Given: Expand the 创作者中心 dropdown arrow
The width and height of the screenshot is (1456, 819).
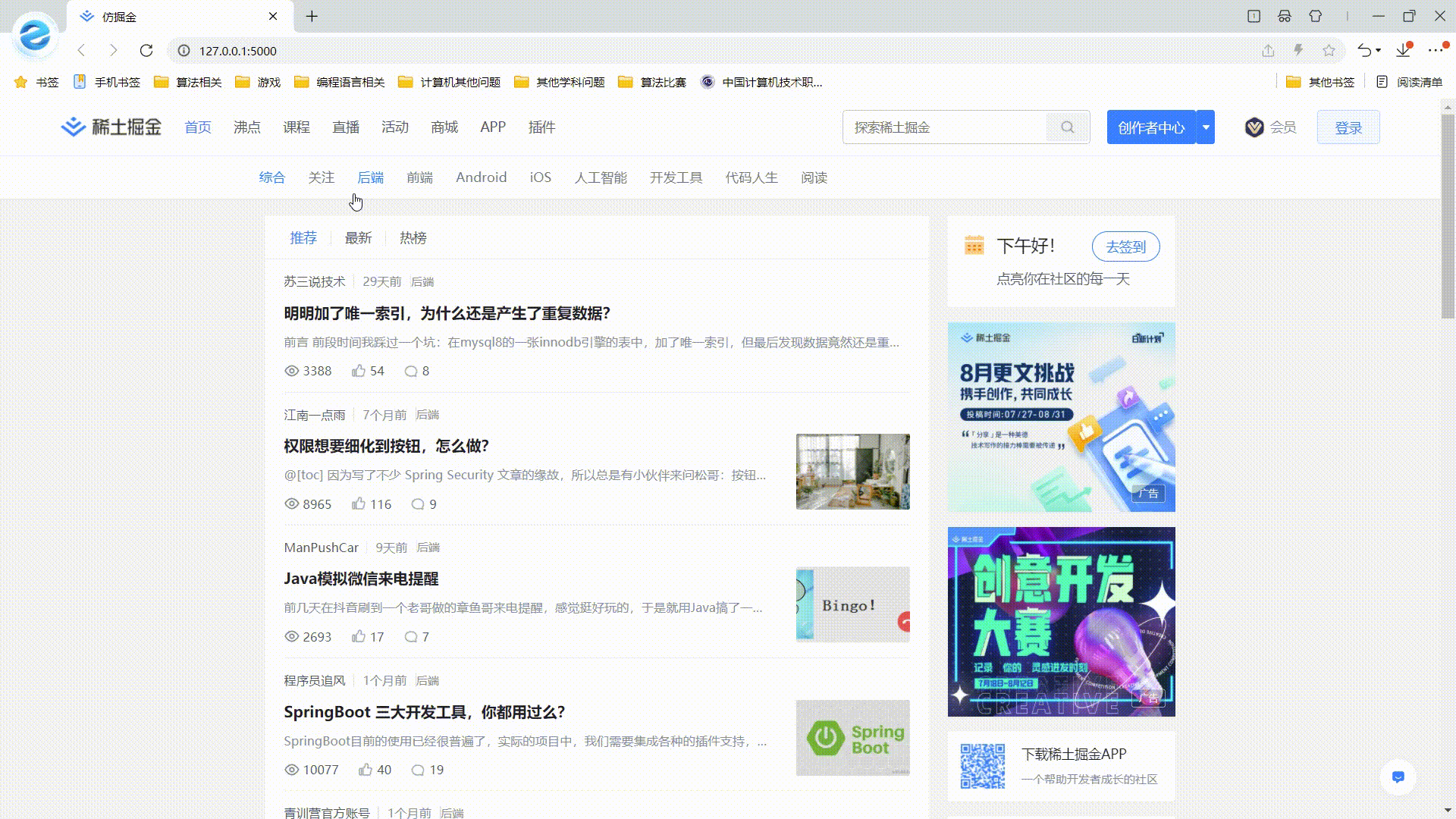Looking at the screenshot, I should [x=1205, y=127].
